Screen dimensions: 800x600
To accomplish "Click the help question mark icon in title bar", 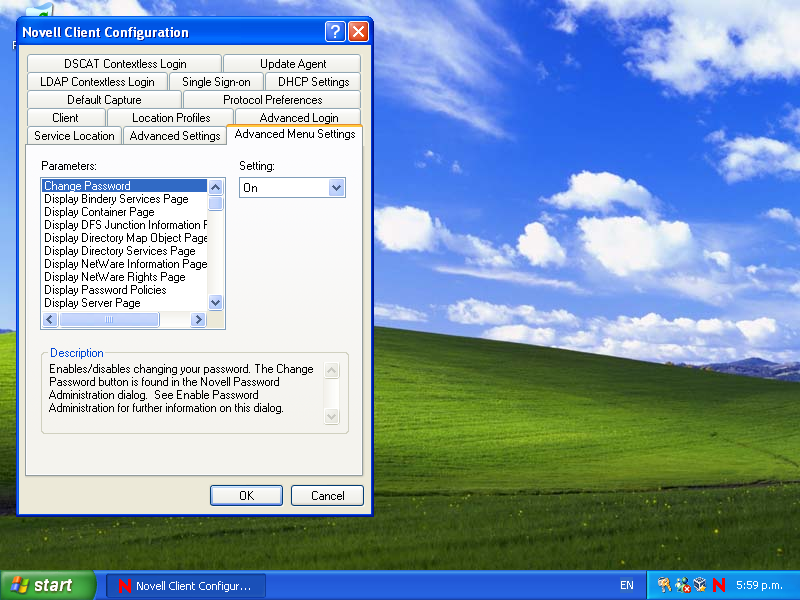I will 335,32.
